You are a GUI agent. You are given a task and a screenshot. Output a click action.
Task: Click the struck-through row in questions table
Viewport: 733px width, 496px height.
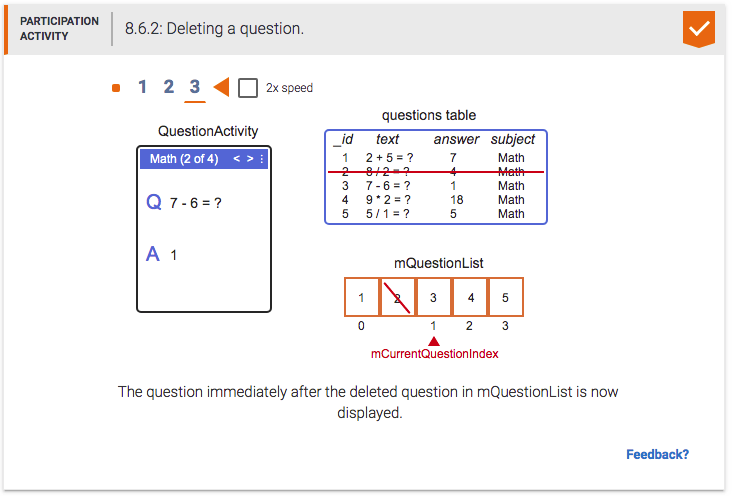coord(436,172)
